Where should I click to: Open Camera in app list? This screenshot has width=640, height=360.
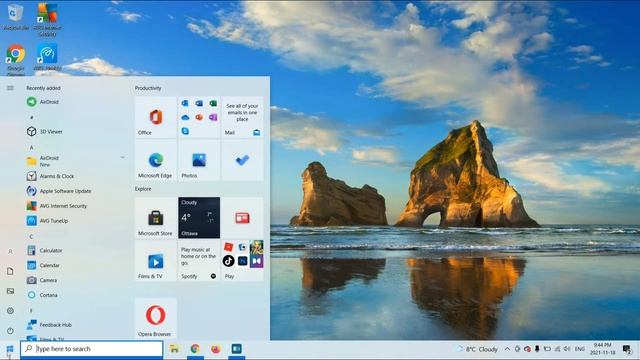[76, 280]
